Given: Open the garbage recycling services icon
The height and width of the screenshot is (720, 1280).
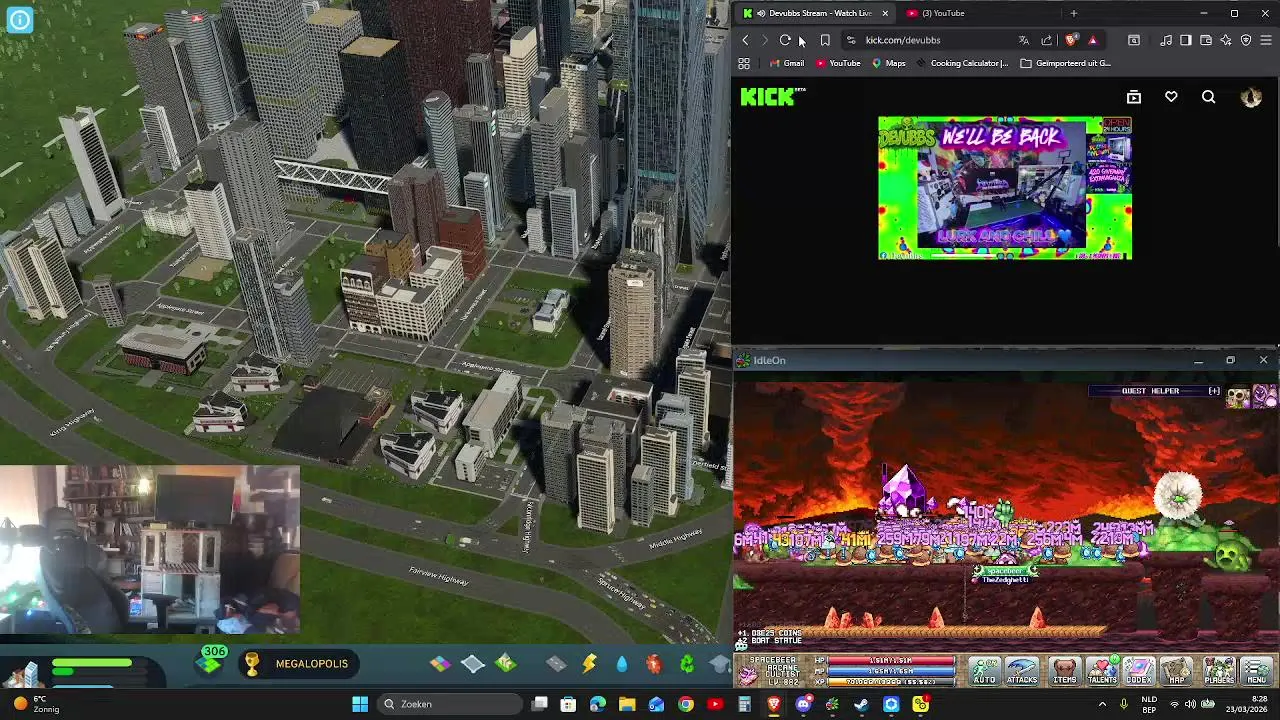Looking at the screenshot, I should 687,663.
